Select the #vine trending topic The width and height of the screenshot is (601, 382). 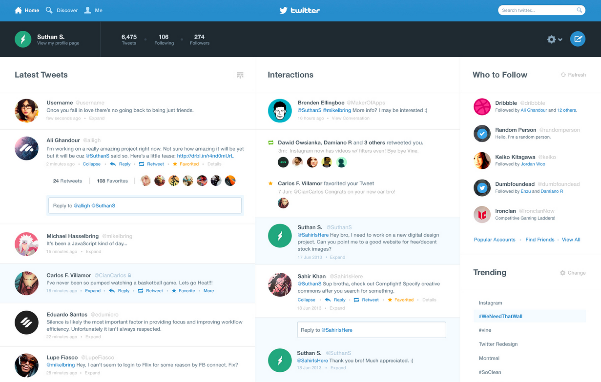(485, 330)
